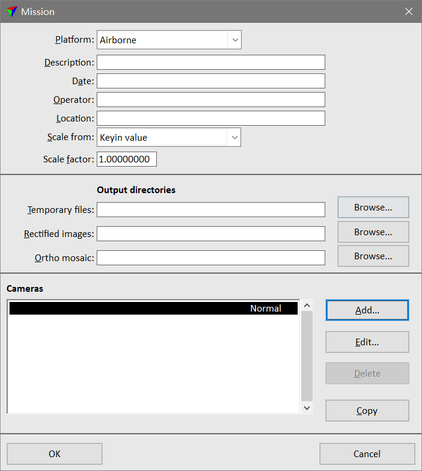Confirm the mission settings with OK
Screen dimensions: 422x471
coord(55,454)
